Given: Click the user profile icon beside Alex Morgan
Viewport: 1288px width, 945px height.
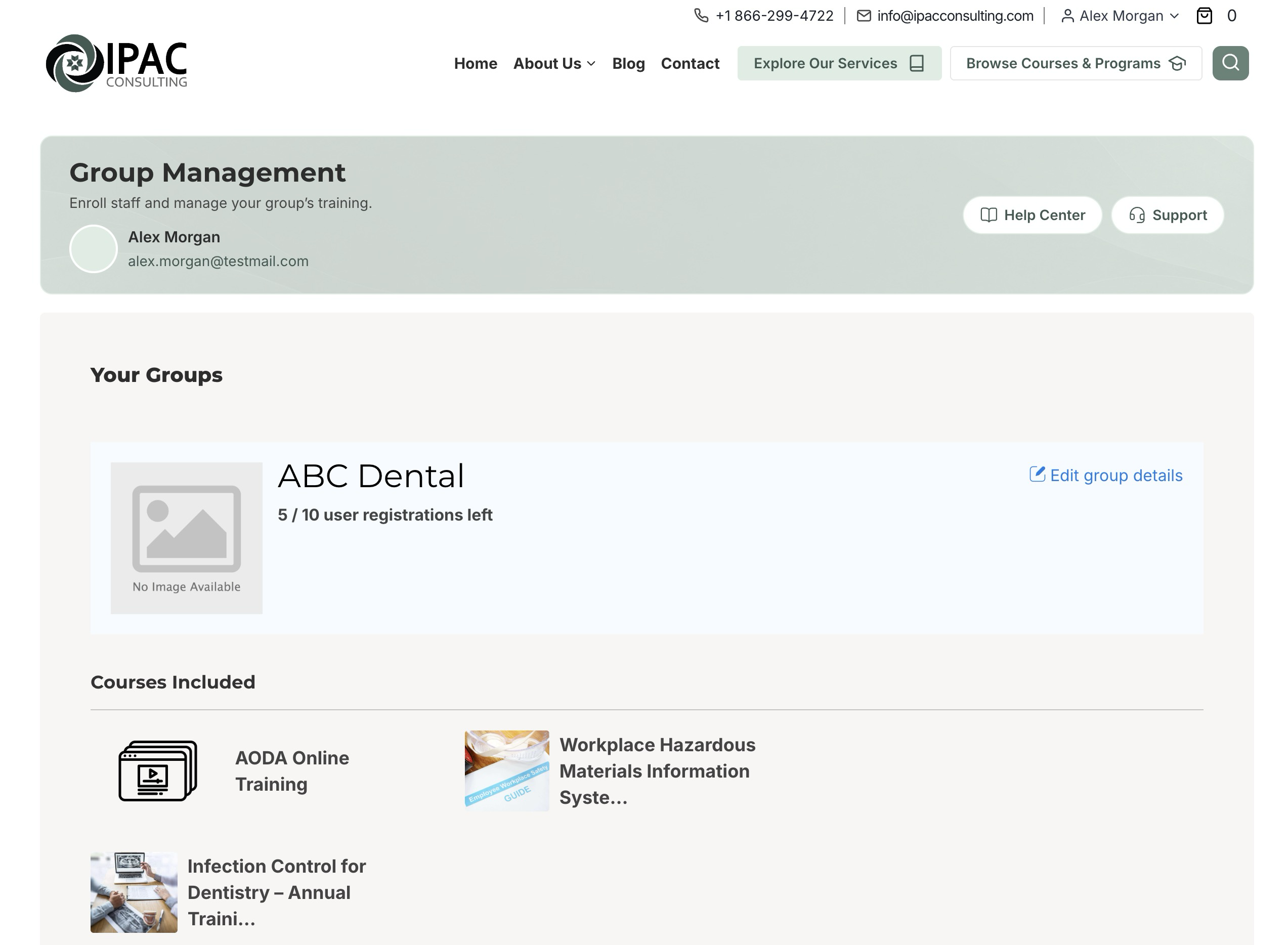Looking at the screenshot, I should 1067,16.
